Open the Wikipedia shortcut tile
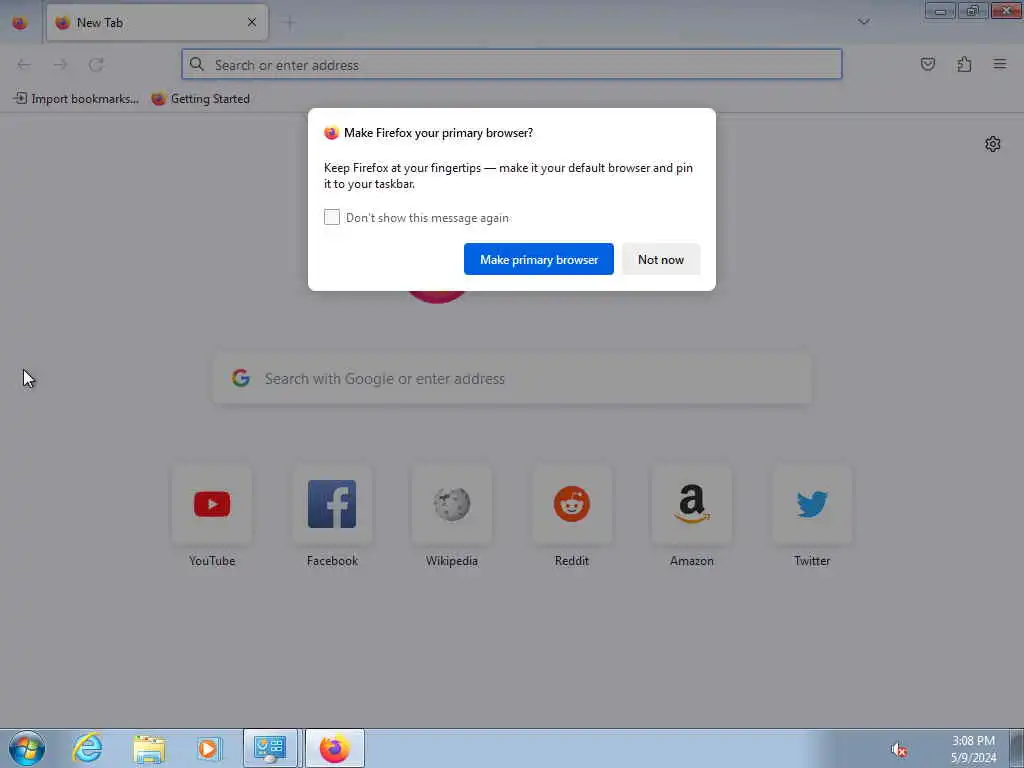The height and width of the screenshot is (768, 1024). point(452,504)
